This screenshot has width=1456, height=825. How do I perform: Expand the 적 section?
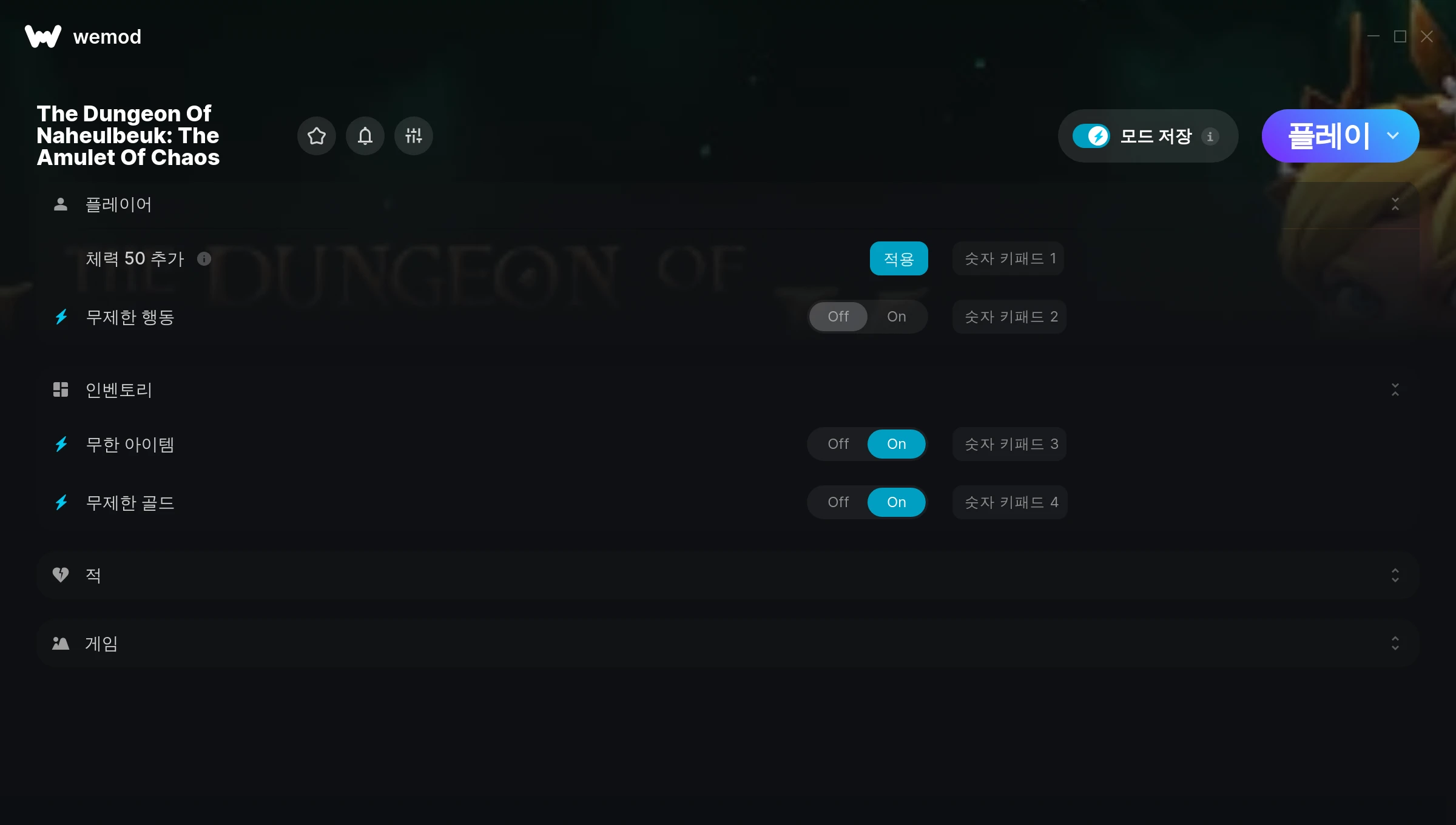1395,575
